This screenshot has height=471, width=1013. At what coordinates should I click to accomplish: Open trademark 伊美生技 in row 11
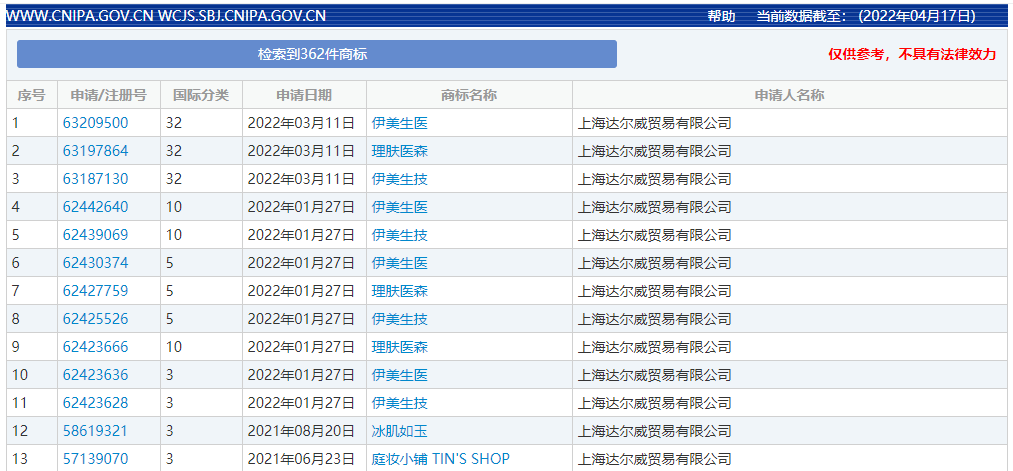[x=400, y=403]
